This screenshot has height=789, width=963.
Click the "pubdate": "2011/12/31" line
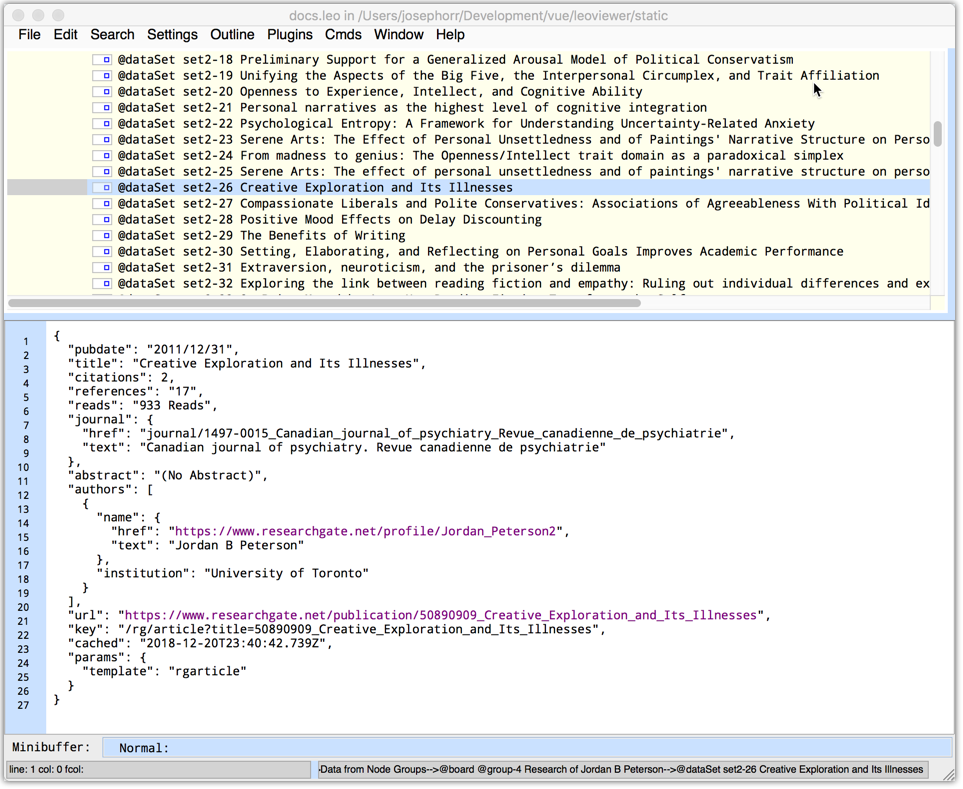[154, 349]
